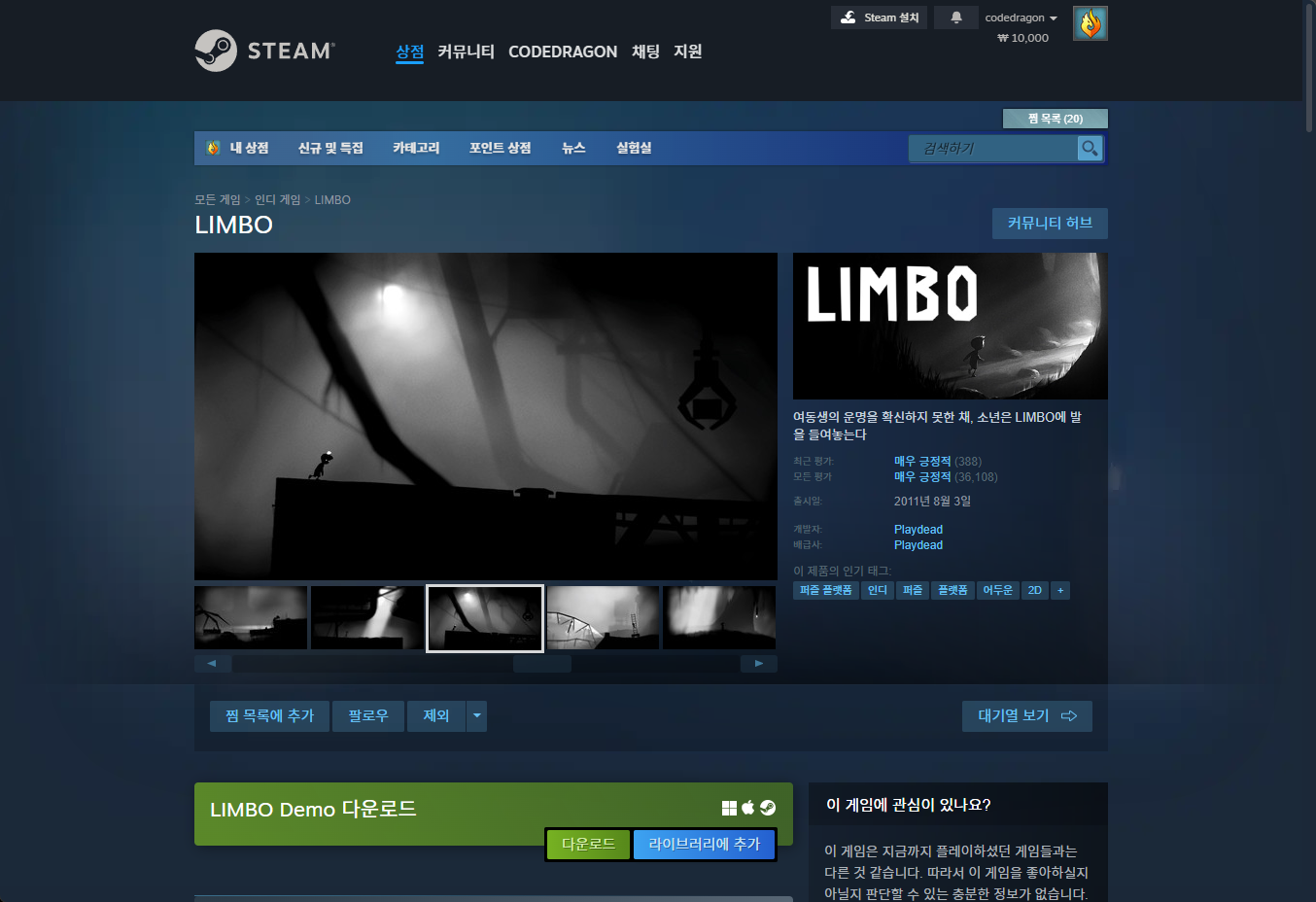Select first screenshot thumbnail with dead tree
Image resolution: width=1316 pixels, height=902 pixels.
tap(251, 618)
